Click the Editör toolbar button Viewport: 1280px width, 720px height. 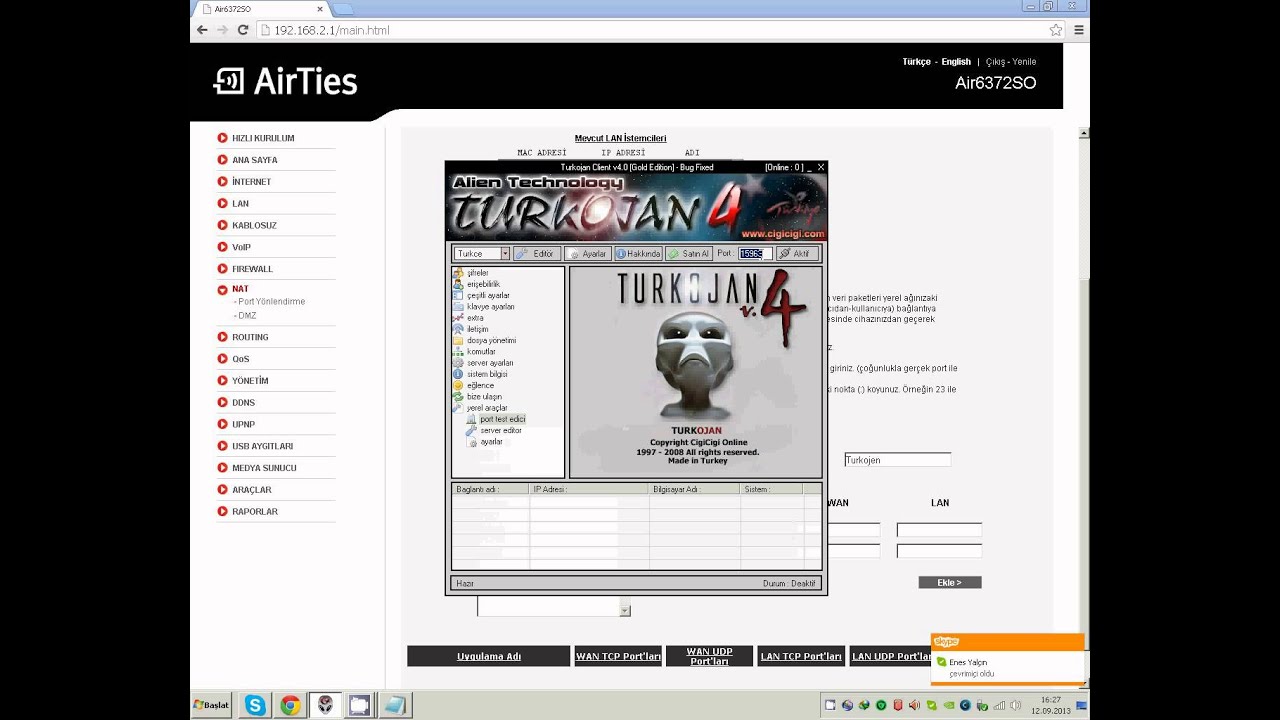pyautogui.click(x=535, y=254)
